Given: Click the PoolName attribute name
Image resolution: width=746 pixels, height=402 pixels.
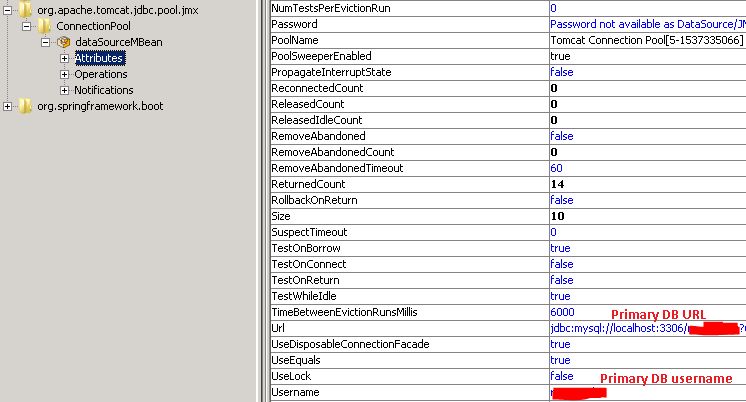Looking at the screenshot, I should coord(294,40).
